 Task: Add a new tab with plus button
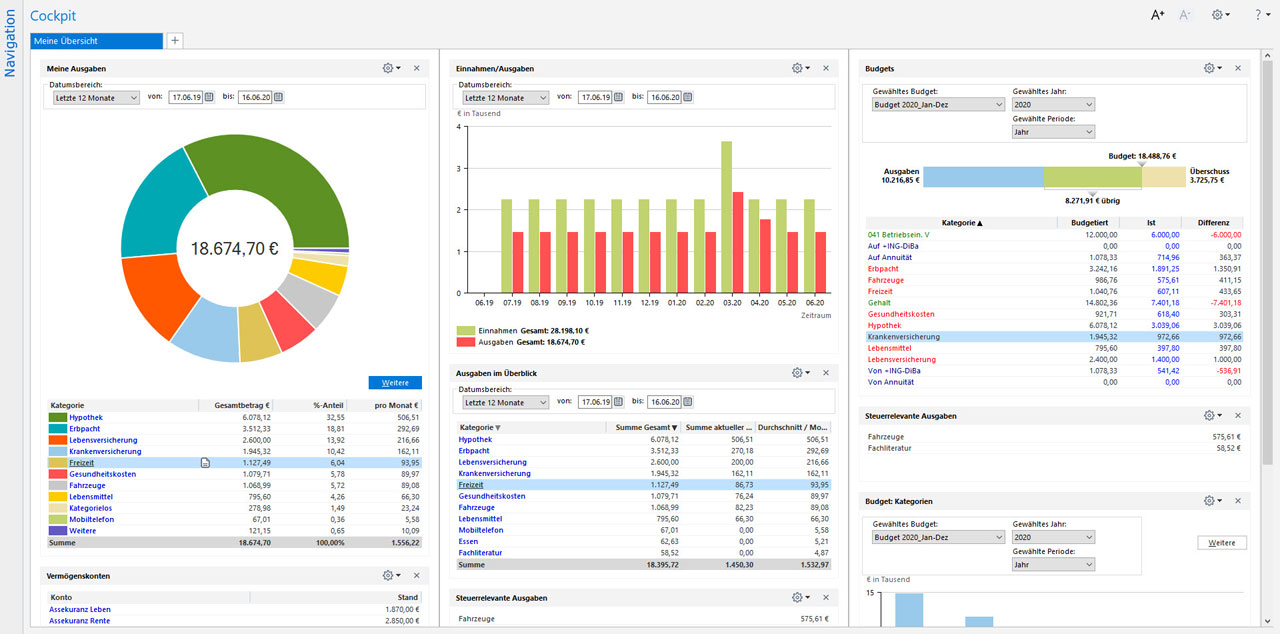click(174, 40)
